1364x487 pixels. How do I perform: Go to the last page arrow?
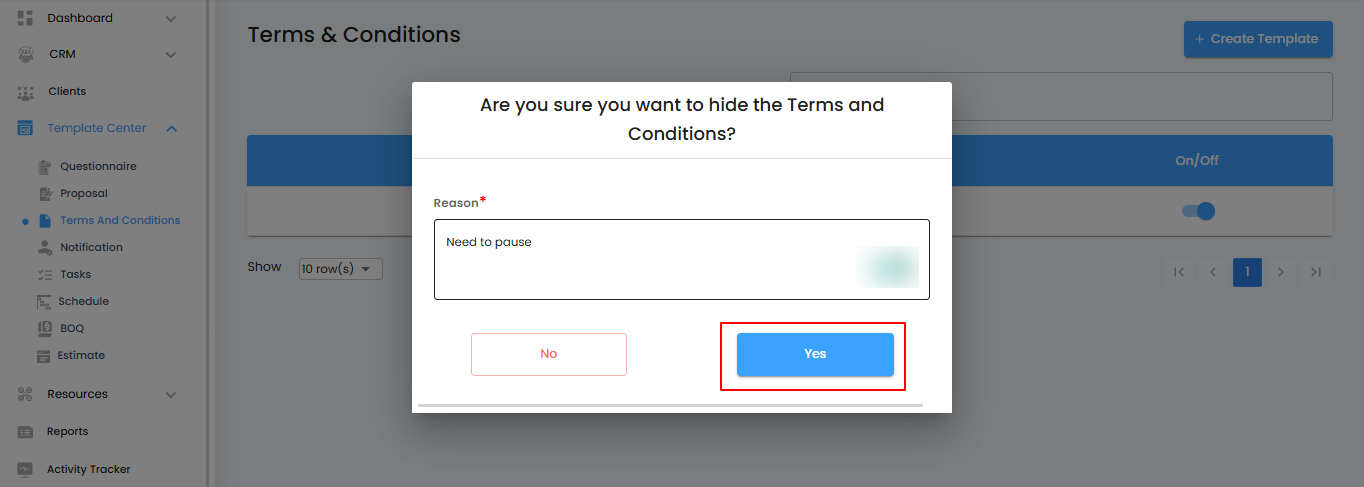(x=1316, y=272)
